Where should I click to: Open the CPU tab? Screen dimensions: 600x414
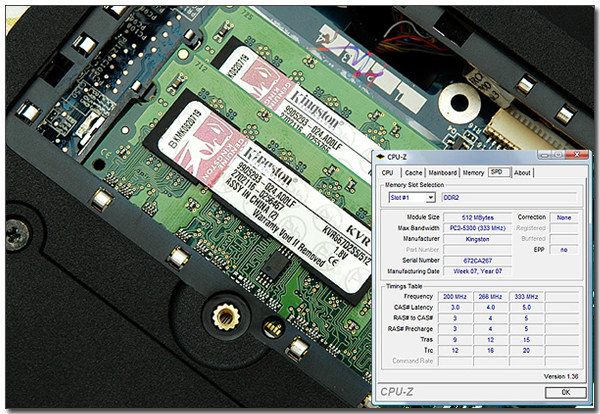click(x=388, y=173)
